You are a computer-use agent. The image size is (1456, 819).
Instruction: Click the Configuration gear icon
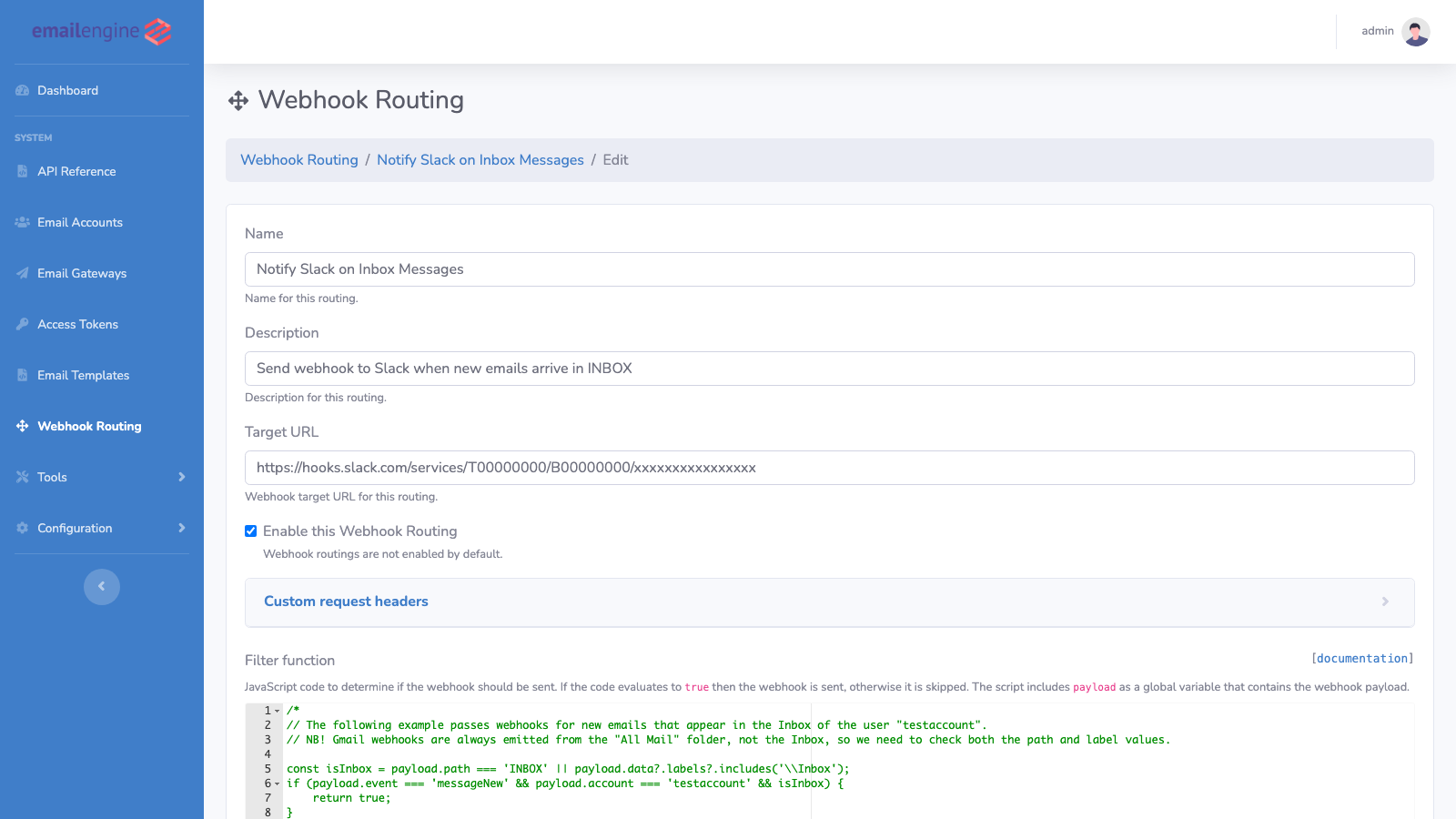[x=21, y=528]
